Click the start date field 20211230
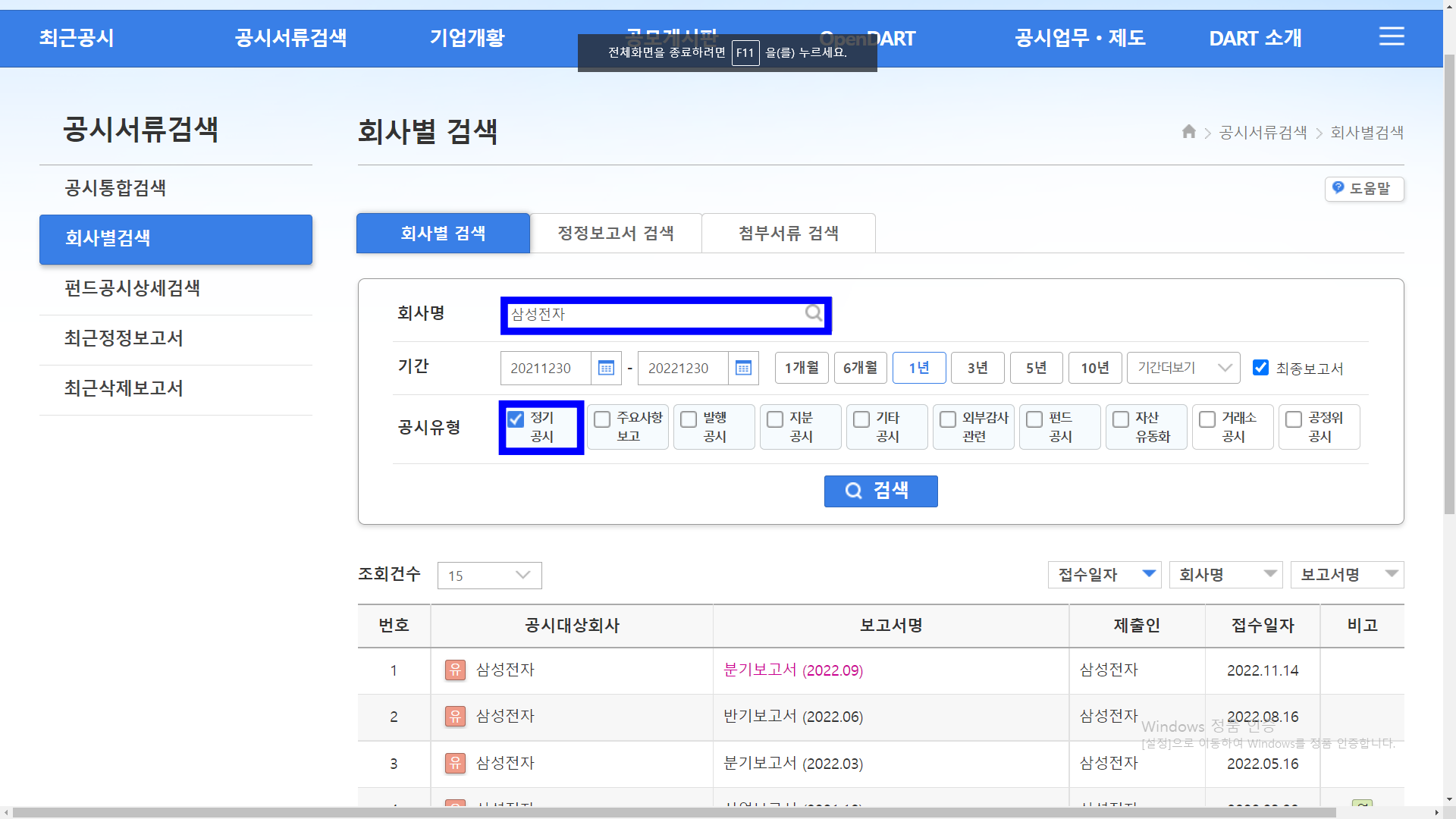The image size is (1456, 819). (546, 368)
